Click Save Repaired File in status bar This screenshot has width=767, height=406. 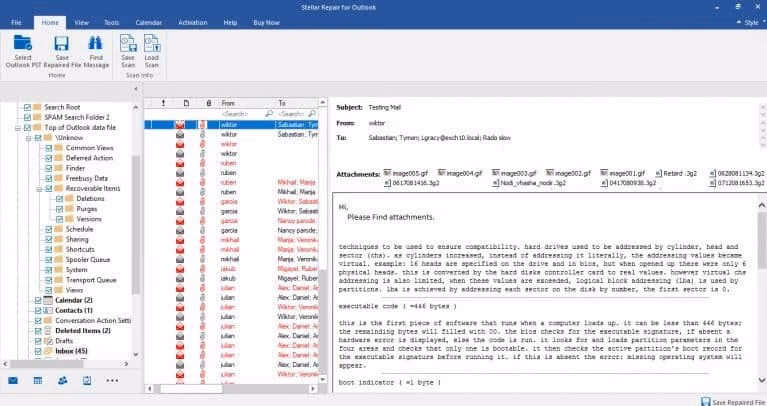(x=718, y=400)
